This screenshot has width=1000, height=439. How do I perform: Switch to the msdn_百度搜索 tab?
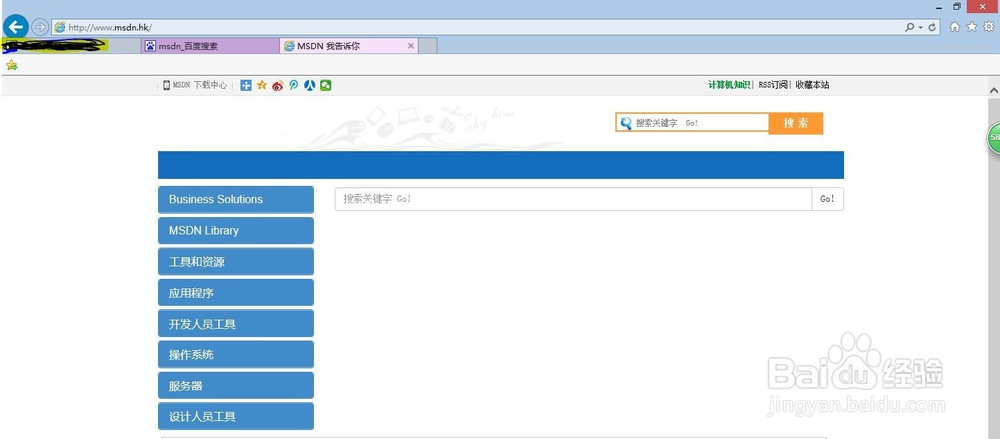tap(210, 46)
